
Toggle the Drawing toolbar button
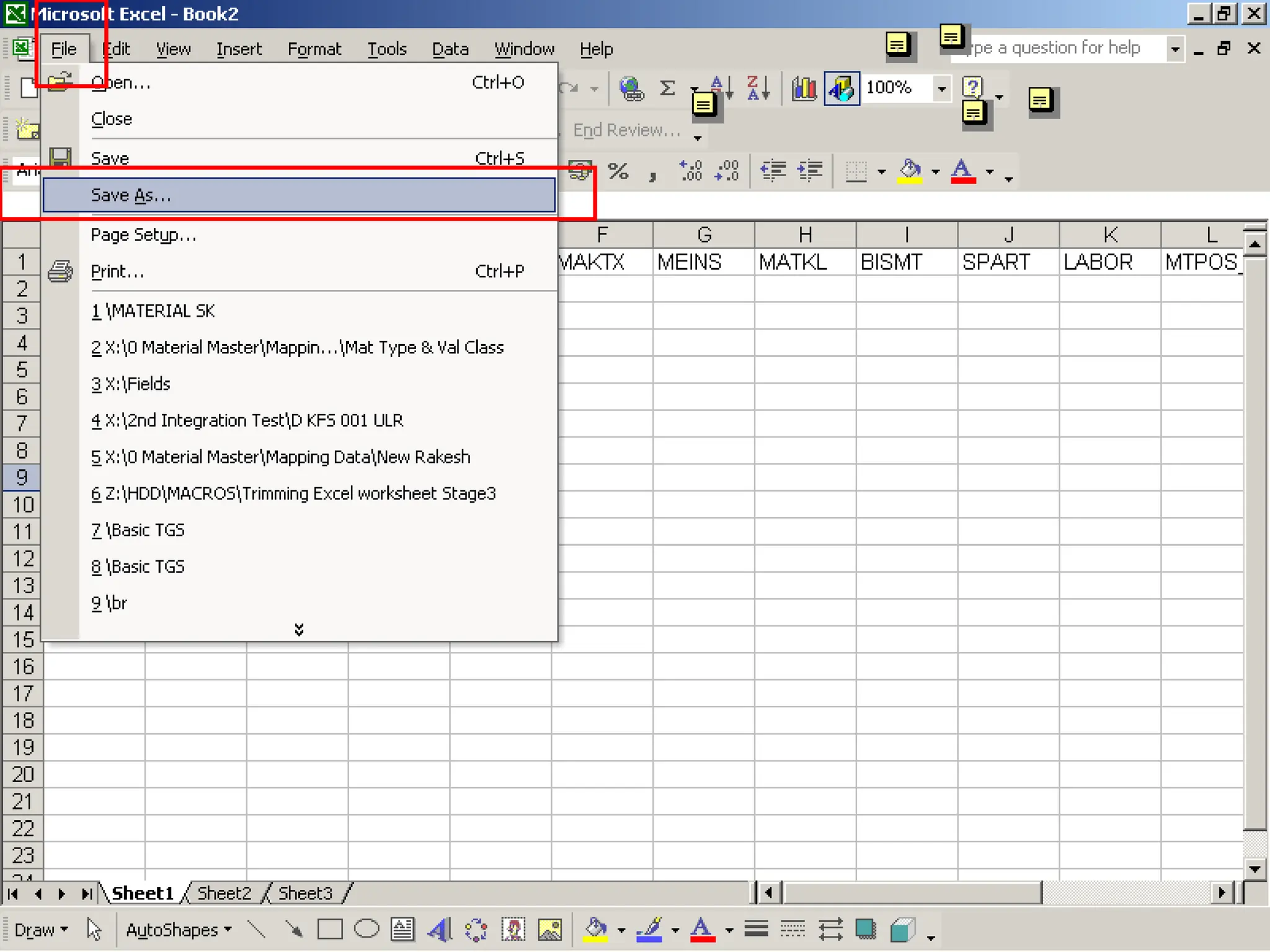pyautogui.click(x=841, y=89)
